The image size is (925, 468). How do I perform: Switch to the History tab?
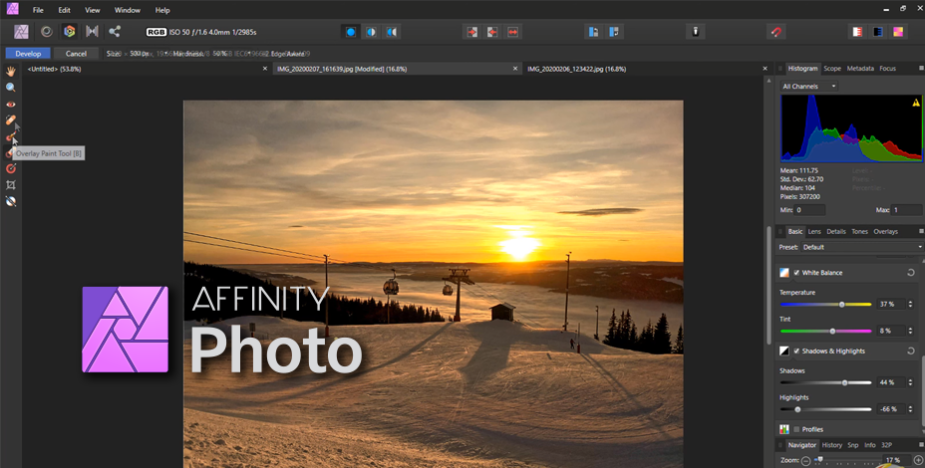pos(832,445)
